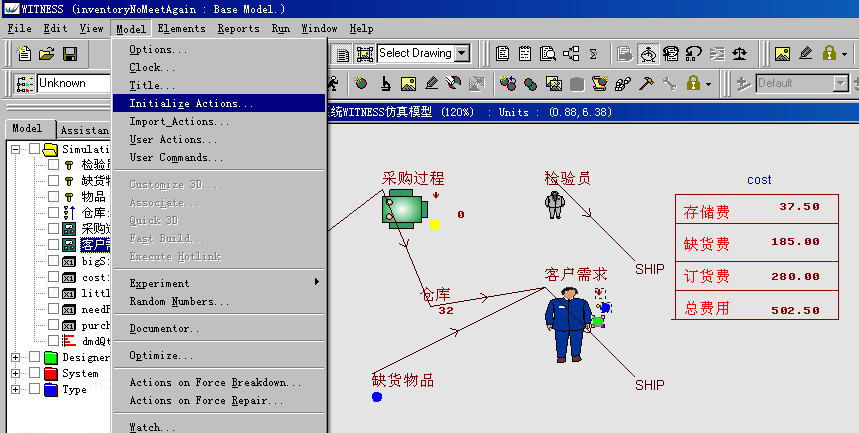Open the Reports menu
Screen dimensions: 859x433
(238, 29)
